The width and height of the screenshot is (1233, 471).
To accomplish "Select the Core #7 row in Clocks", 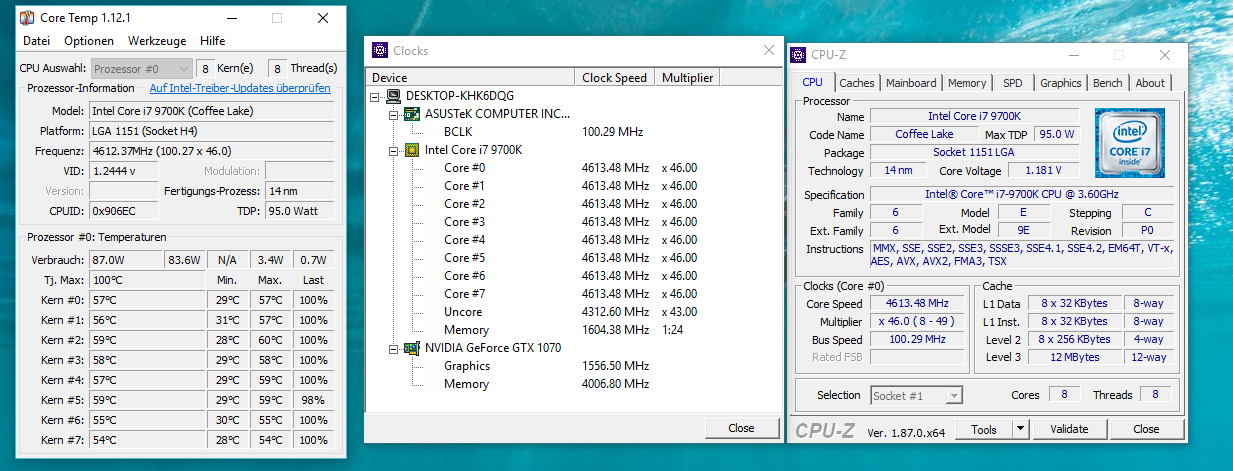I will point(574,294).
